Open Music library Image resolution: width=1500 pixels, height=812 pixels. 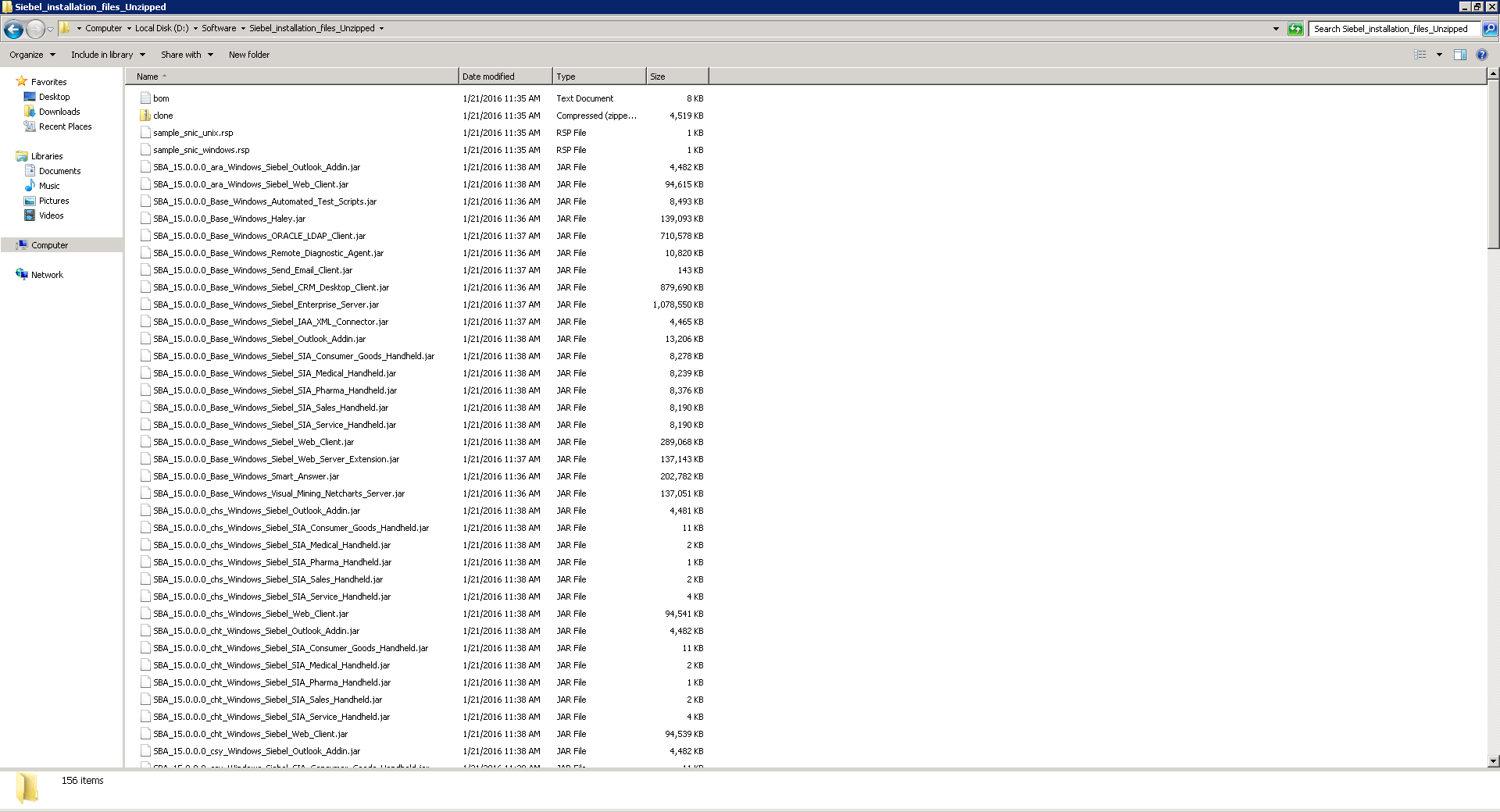(49, 186)
